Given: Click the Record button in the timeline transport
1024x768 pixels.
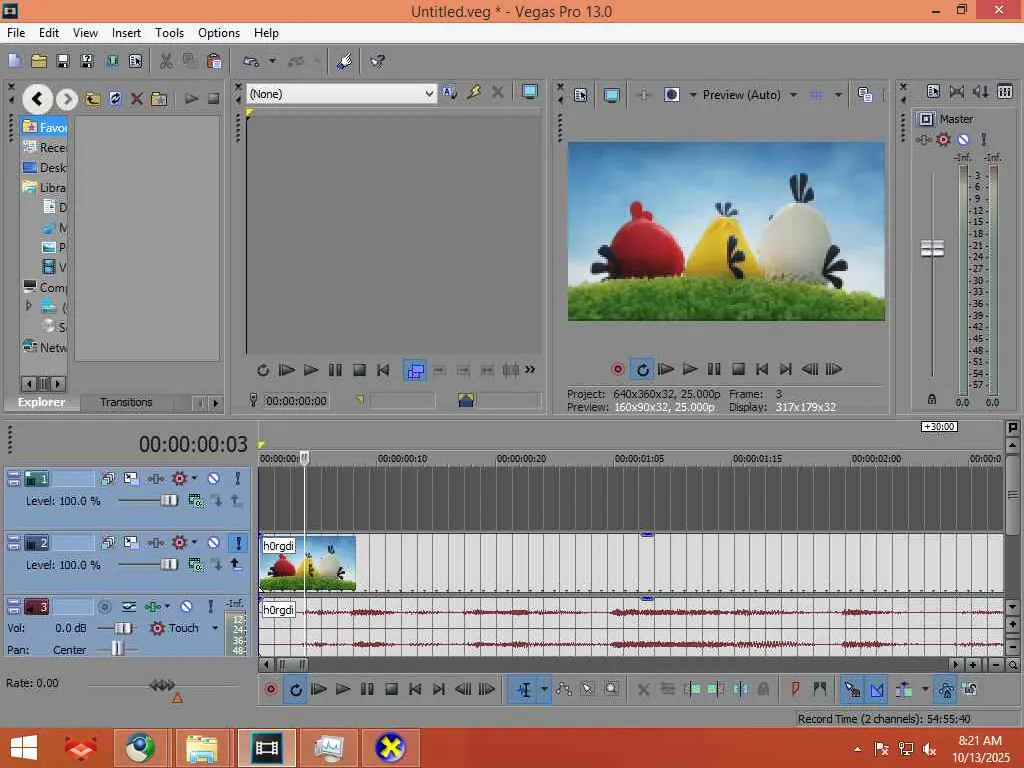Looking at the screenshot, I should pyautogui.click(x=271, y=689).
